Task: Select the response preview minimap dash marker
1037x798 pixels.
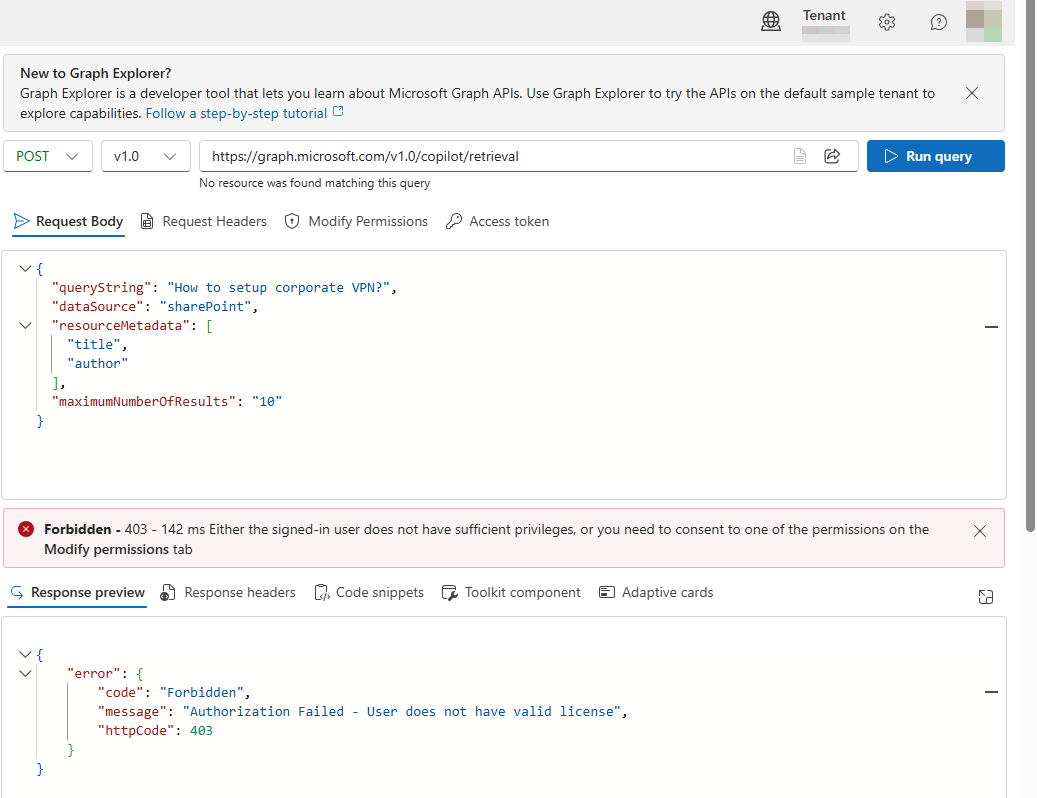Action: (991, 692)
